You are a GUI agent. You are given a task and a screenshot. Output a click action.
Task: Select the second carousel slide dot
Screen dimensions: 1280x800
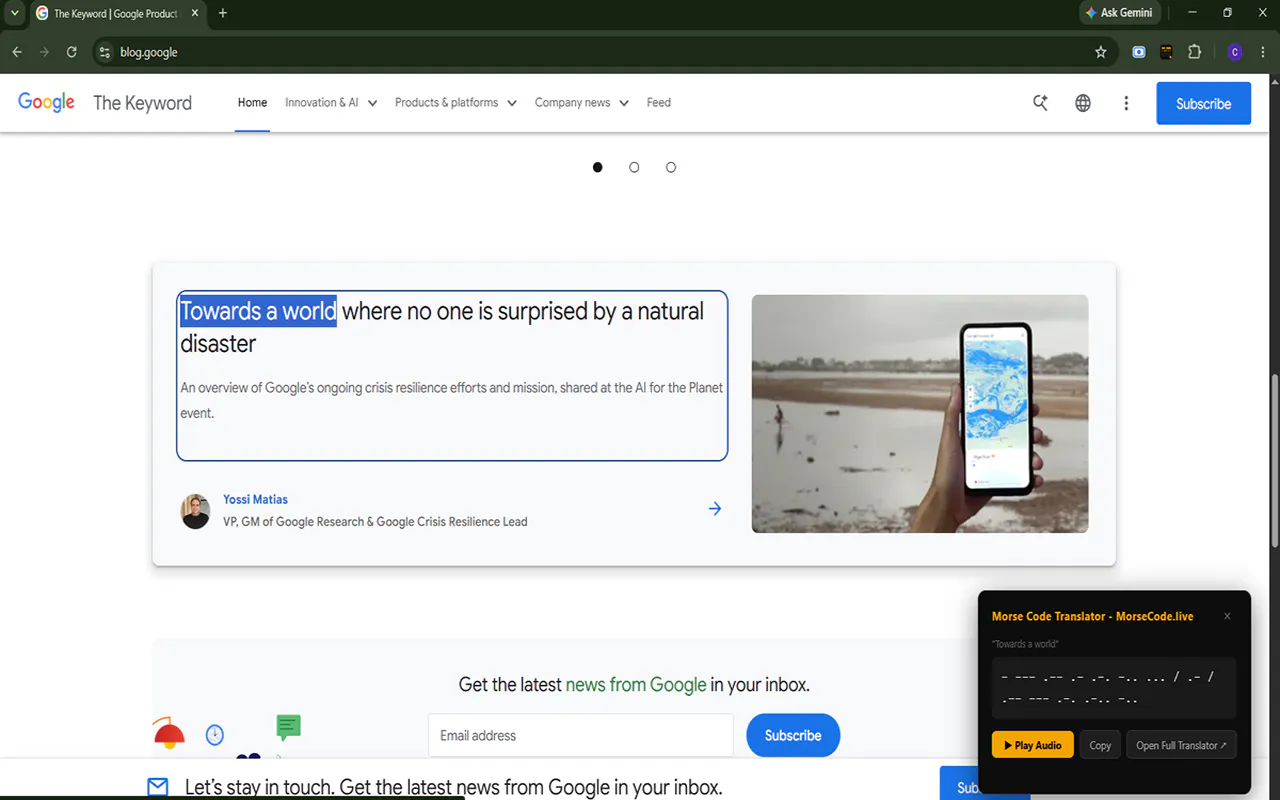634,167
